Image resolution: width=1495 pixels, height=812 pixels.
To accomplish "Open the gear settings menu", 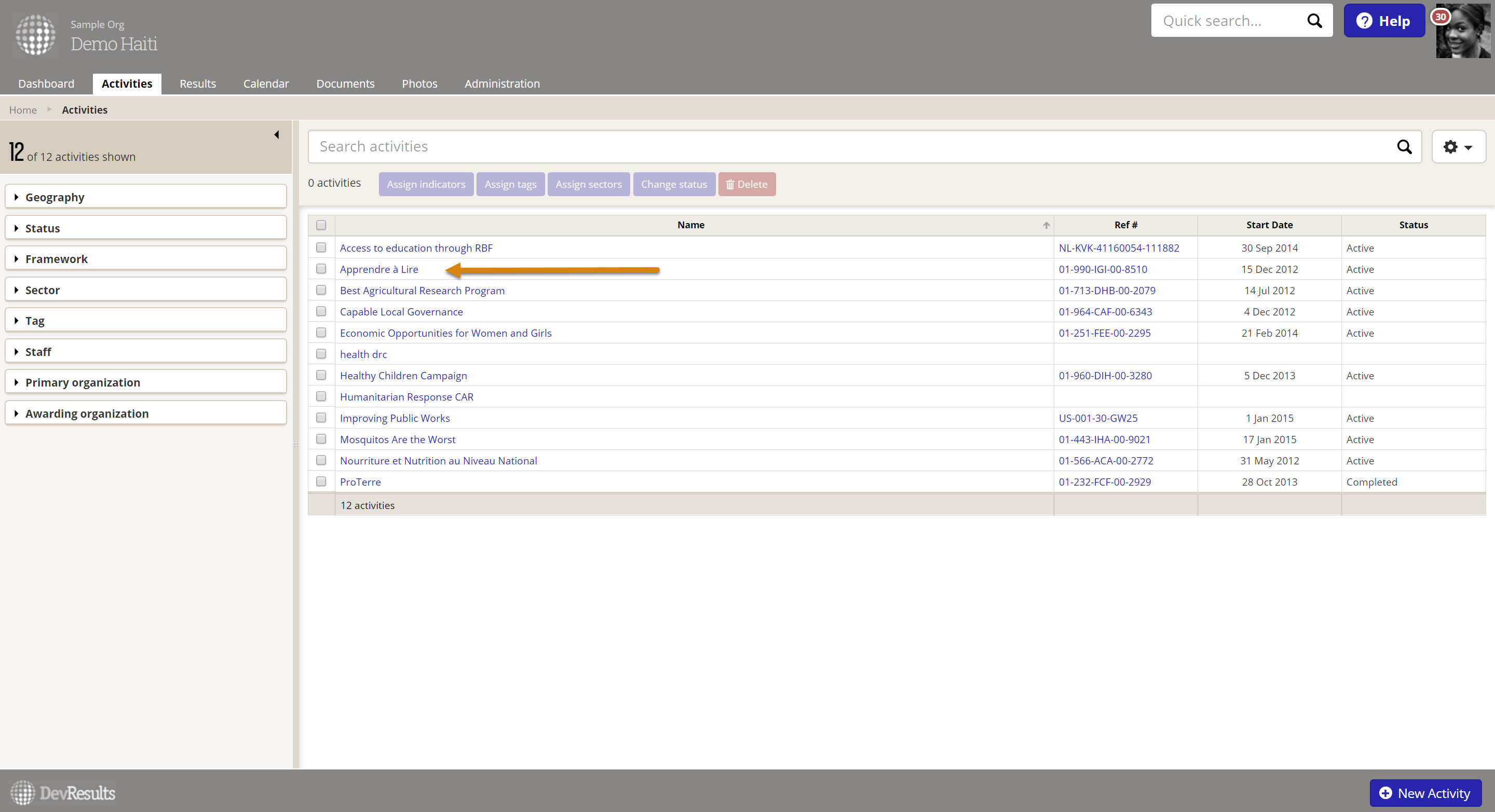I will pos(1458,147).
